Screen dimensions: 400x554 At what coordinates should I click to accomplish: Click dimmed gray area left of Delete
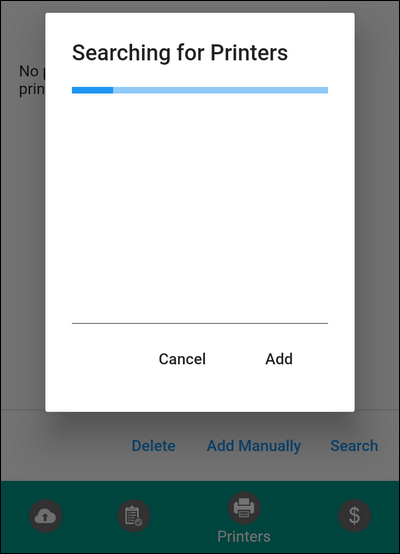[x=65, y=446]
